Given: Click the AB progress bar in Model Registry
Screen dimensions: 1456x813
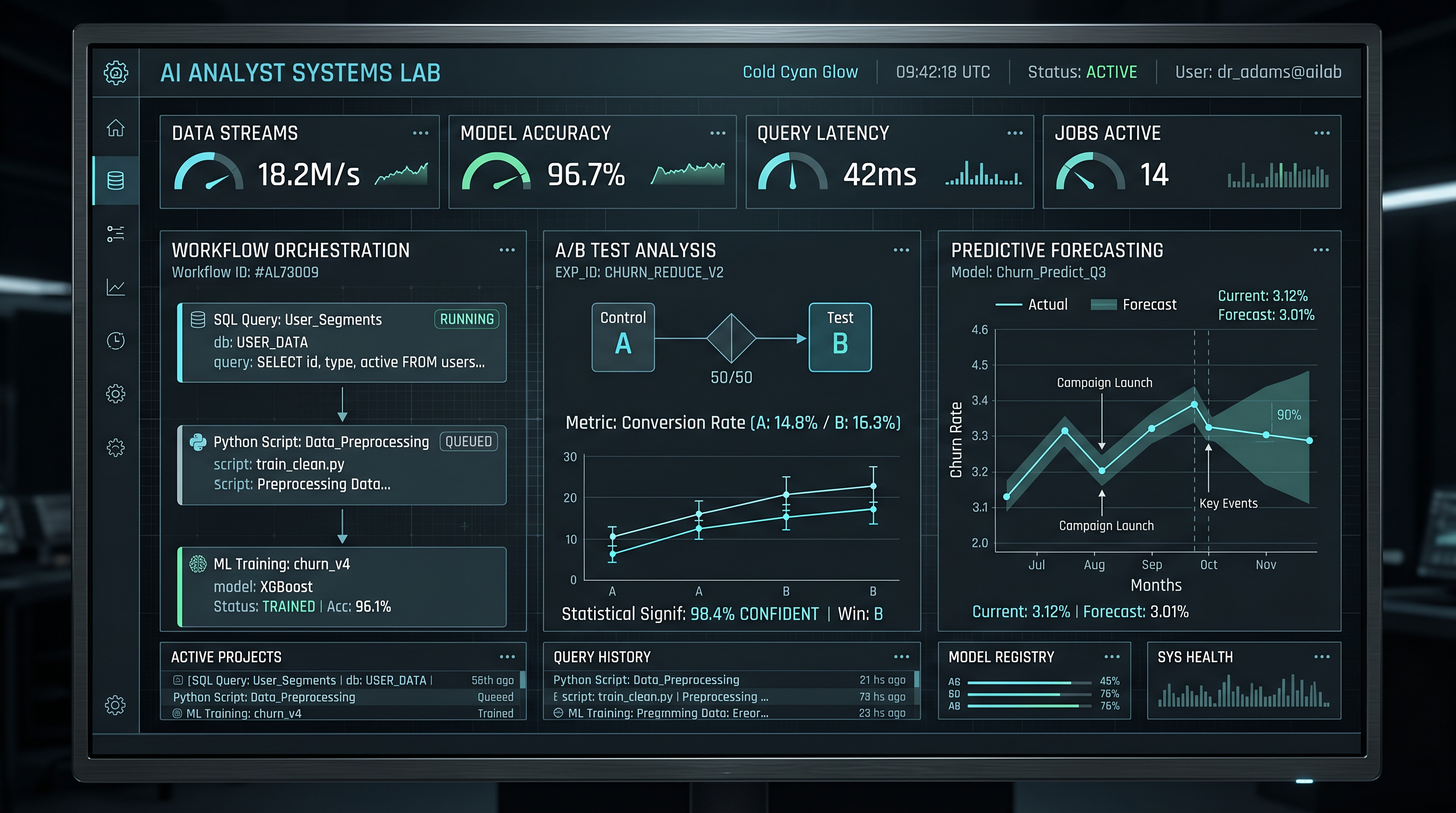Looking at the screenshot, I should [1029, 706].
